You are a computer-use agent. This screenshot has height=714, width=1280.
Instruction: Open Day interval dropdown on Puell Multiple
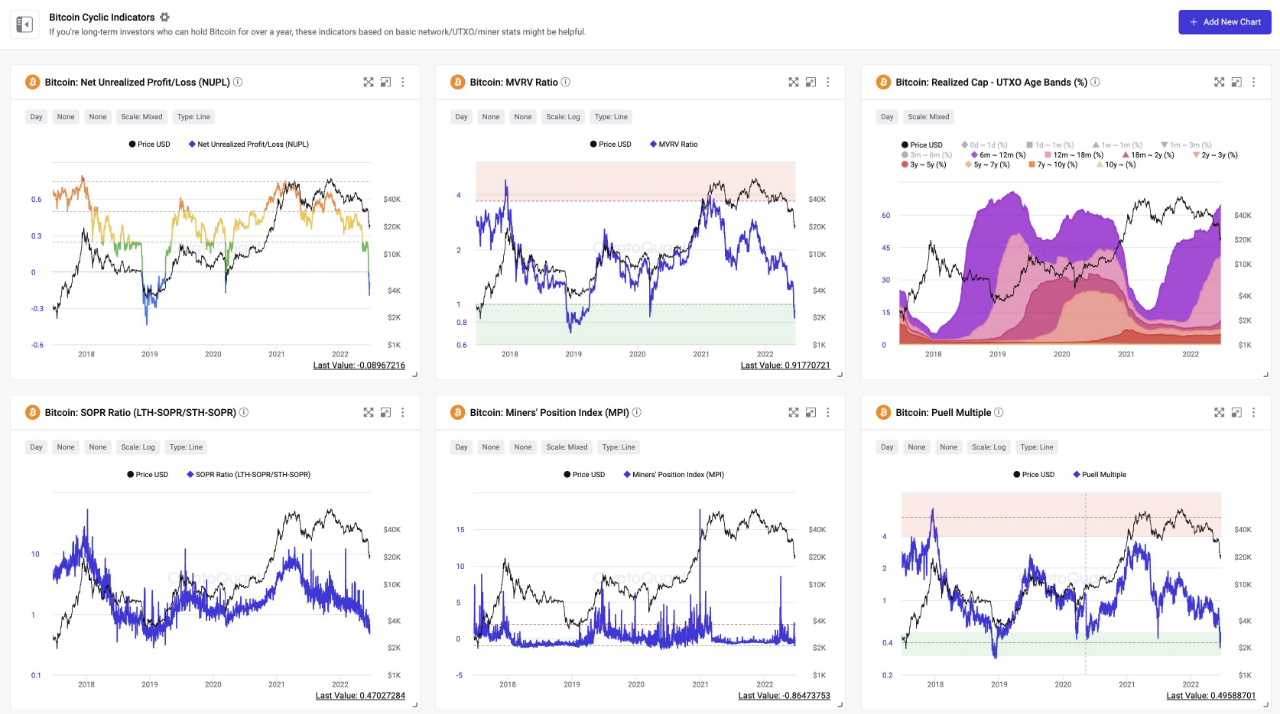(887, 447)
